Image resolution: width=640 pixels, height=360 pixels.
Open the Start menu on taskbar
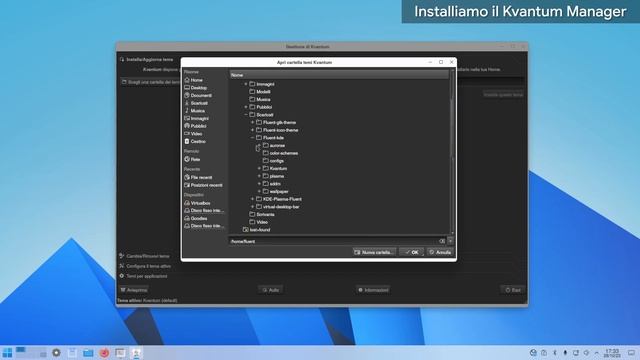point(7,353)
